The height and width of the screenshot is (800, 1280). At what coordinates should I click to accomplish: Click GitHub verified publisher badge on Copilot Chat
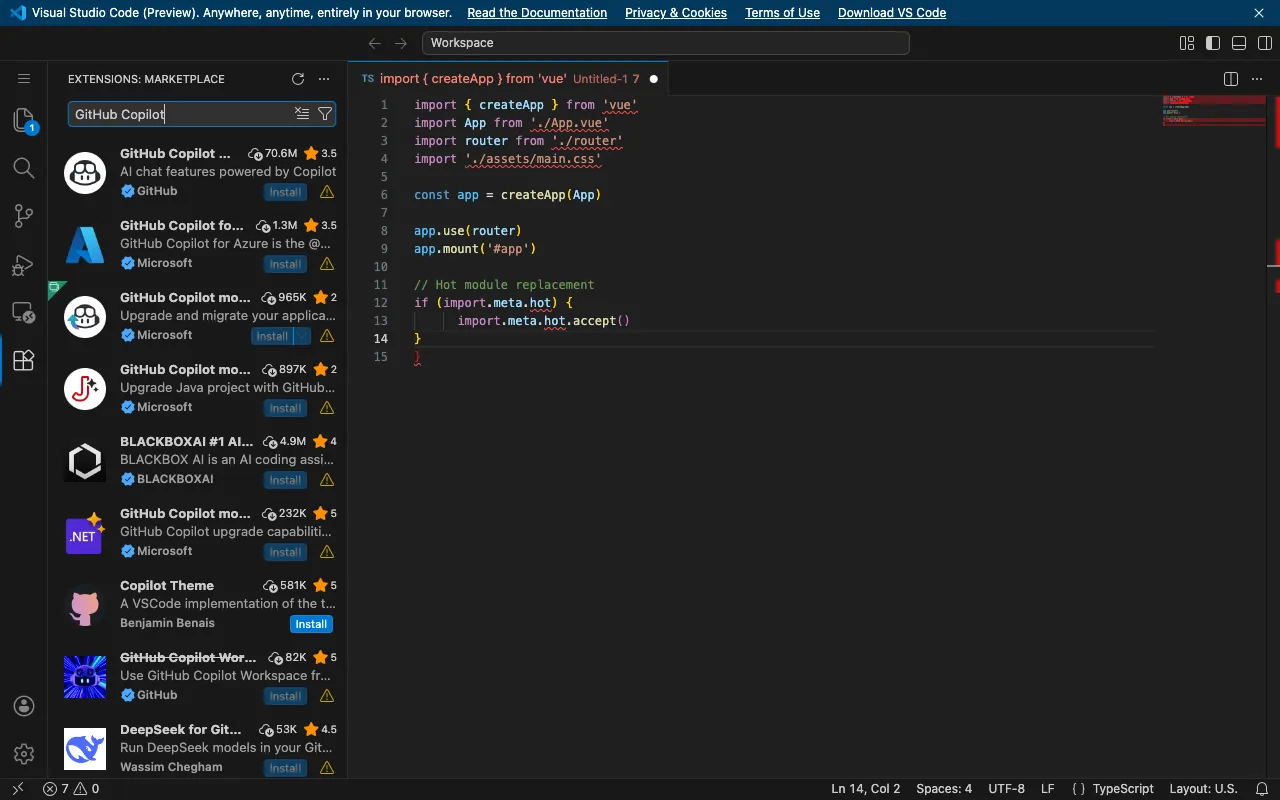(127, 191)
